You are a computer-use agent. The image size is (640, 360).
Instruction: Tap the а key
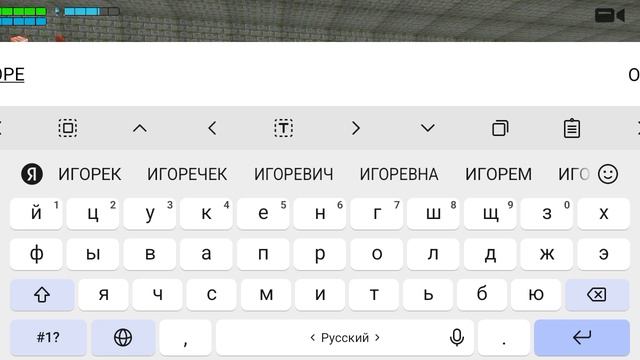pyautogui.click(x=206, y=254)
